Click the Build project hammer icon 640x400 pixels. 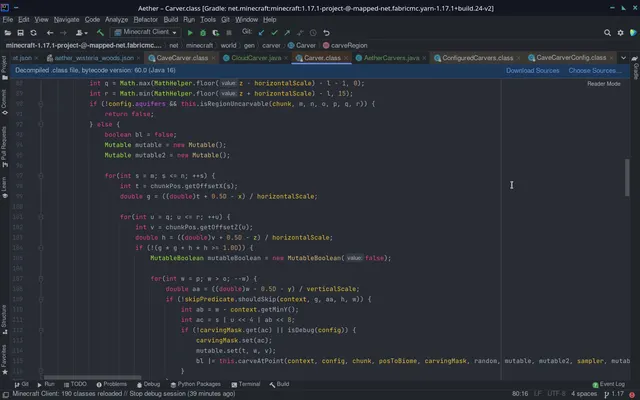pos(100,33)
